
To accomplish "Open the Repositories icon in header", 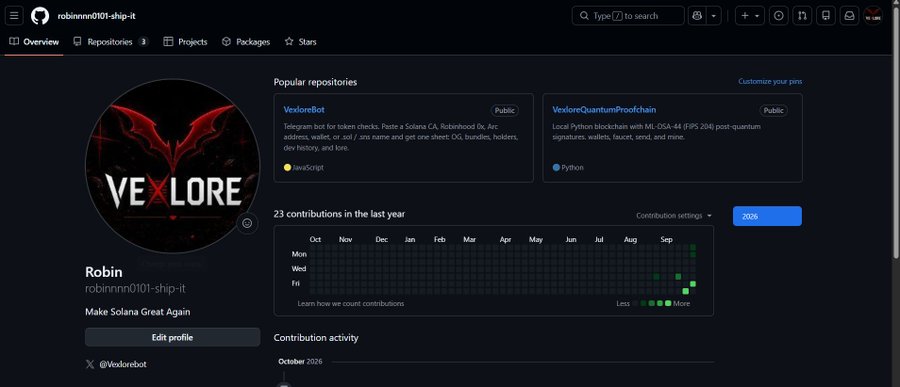I will (826, 16).
